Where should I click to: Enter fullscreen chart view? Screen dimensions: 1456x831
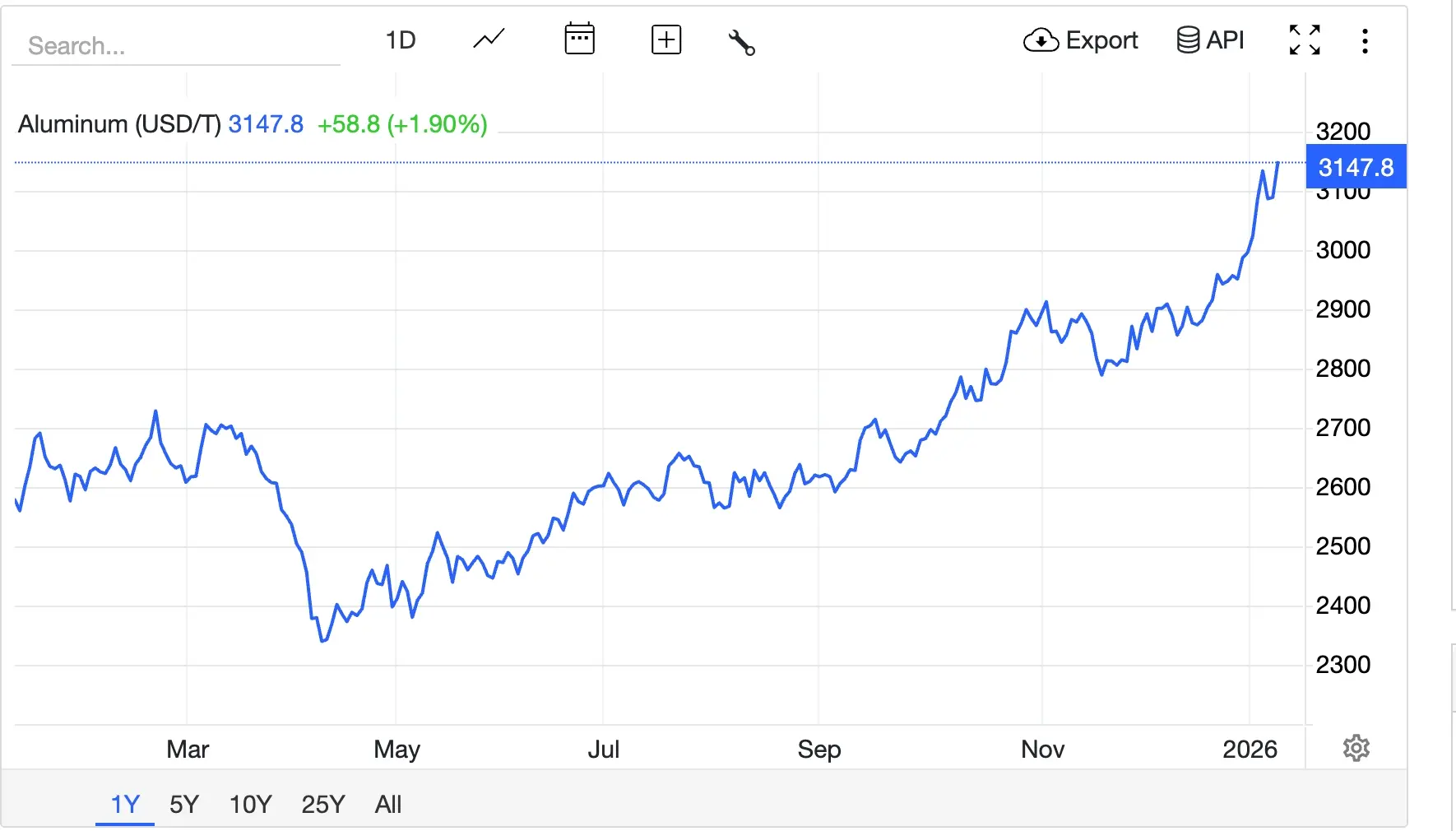point(1305,39)
